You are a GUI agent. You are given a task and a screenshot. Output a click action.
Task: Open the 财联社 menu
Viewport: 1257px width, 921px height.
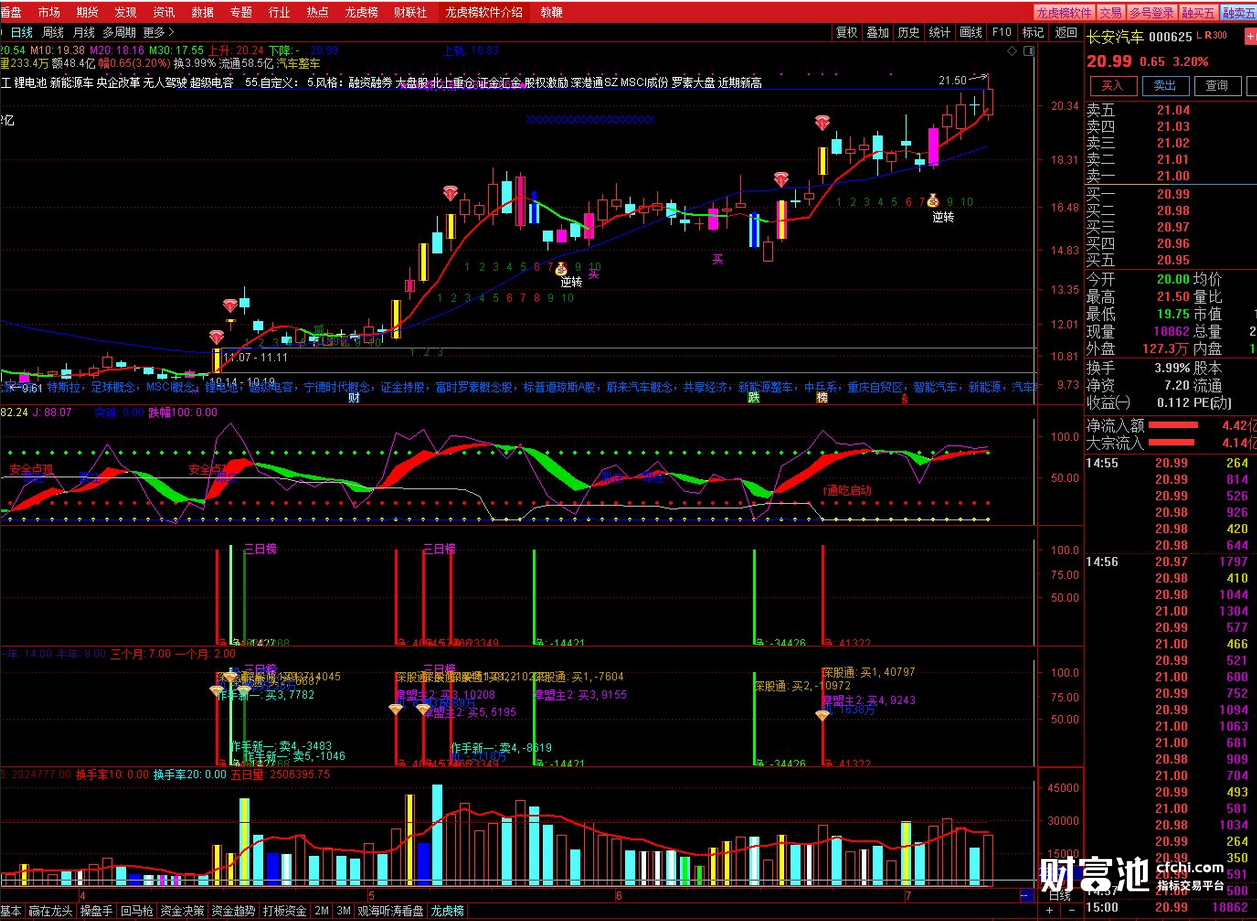tap(410, 13)
